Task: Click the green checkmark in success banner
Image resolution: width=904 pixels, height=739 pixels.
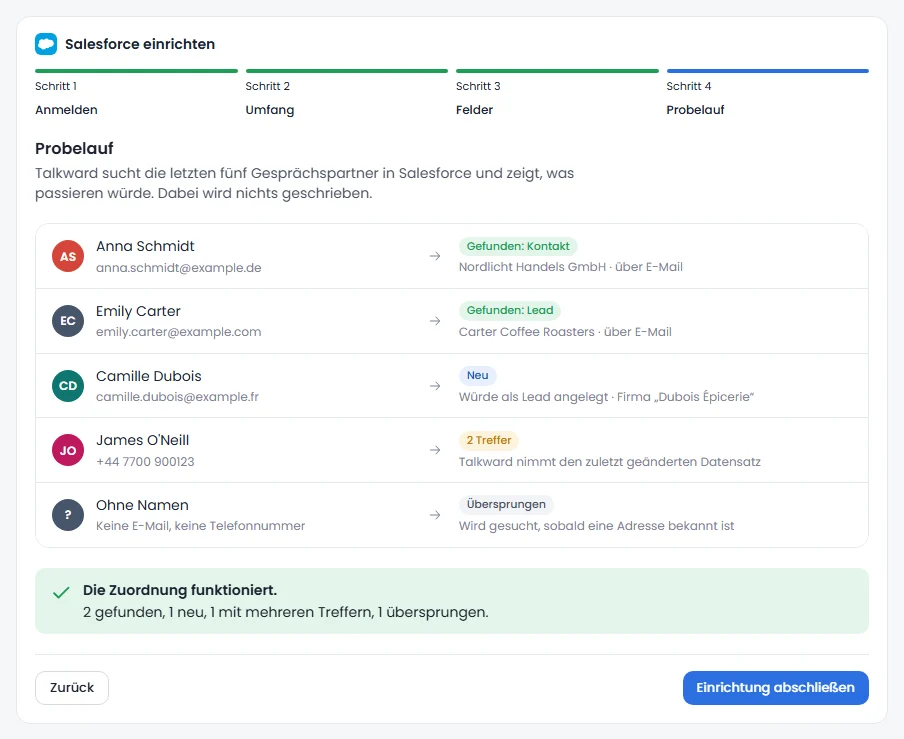Action: click(x=61, y=593)
